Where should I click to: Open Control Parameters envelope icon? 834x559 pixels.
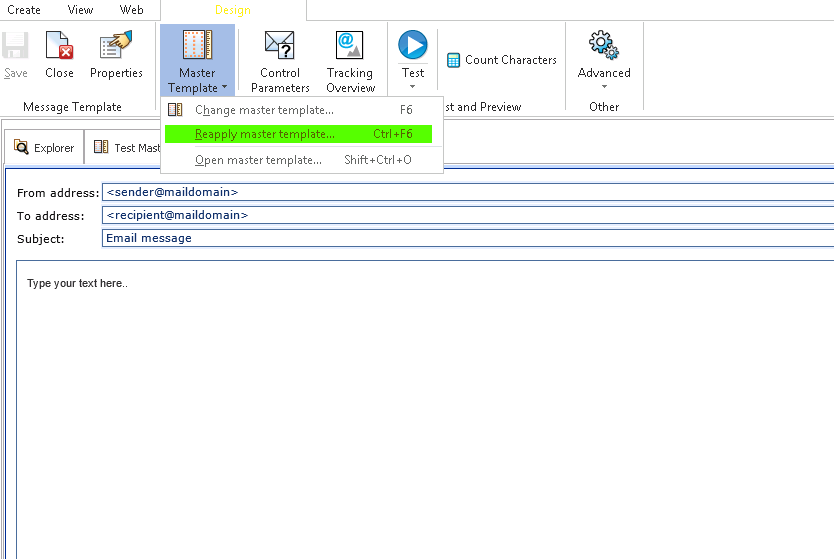pos(280,45)
